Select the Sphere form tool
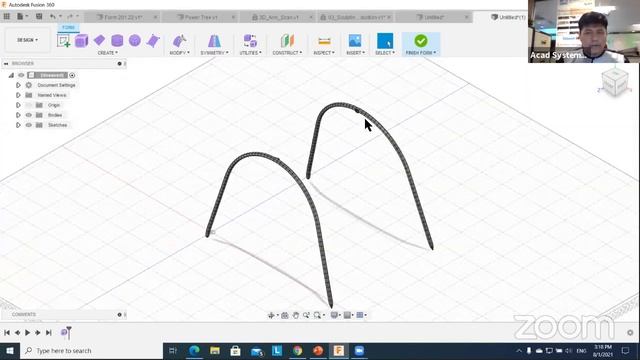 click(135, 40)
